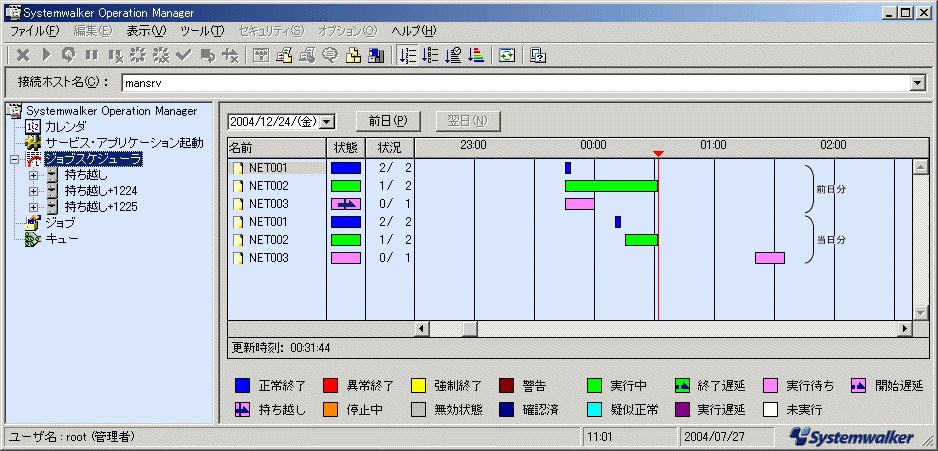Select カレンダ in the tree
The height and width of the screenshot is (451, 938).
click(65, 127)
